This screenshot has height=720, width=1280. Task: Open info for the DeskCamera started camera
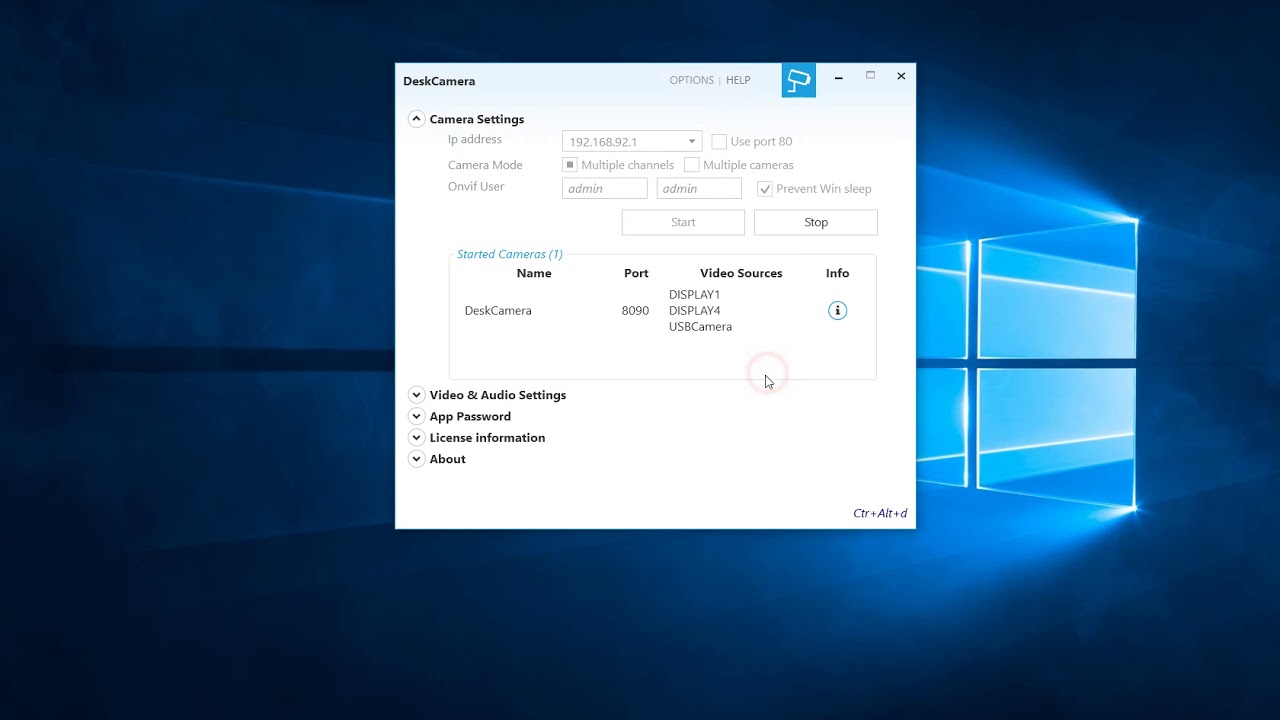pyautogui.click(x=838, y=311)
